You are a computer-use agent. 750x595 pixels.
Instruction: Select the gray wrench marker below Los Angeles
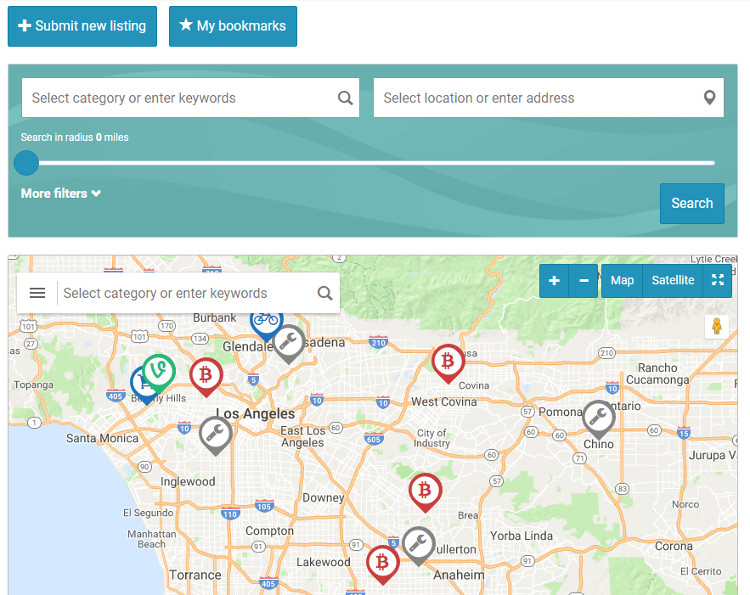216,435
